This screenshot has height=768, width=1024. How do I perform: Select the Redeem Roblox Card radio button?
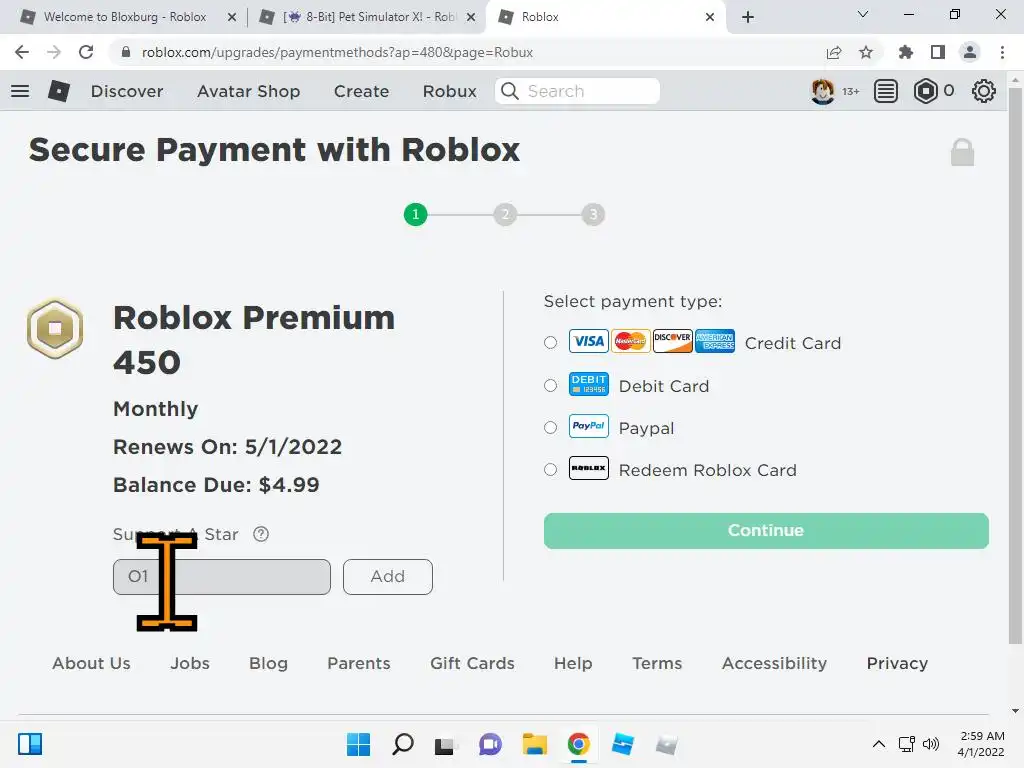pos(551,470)
